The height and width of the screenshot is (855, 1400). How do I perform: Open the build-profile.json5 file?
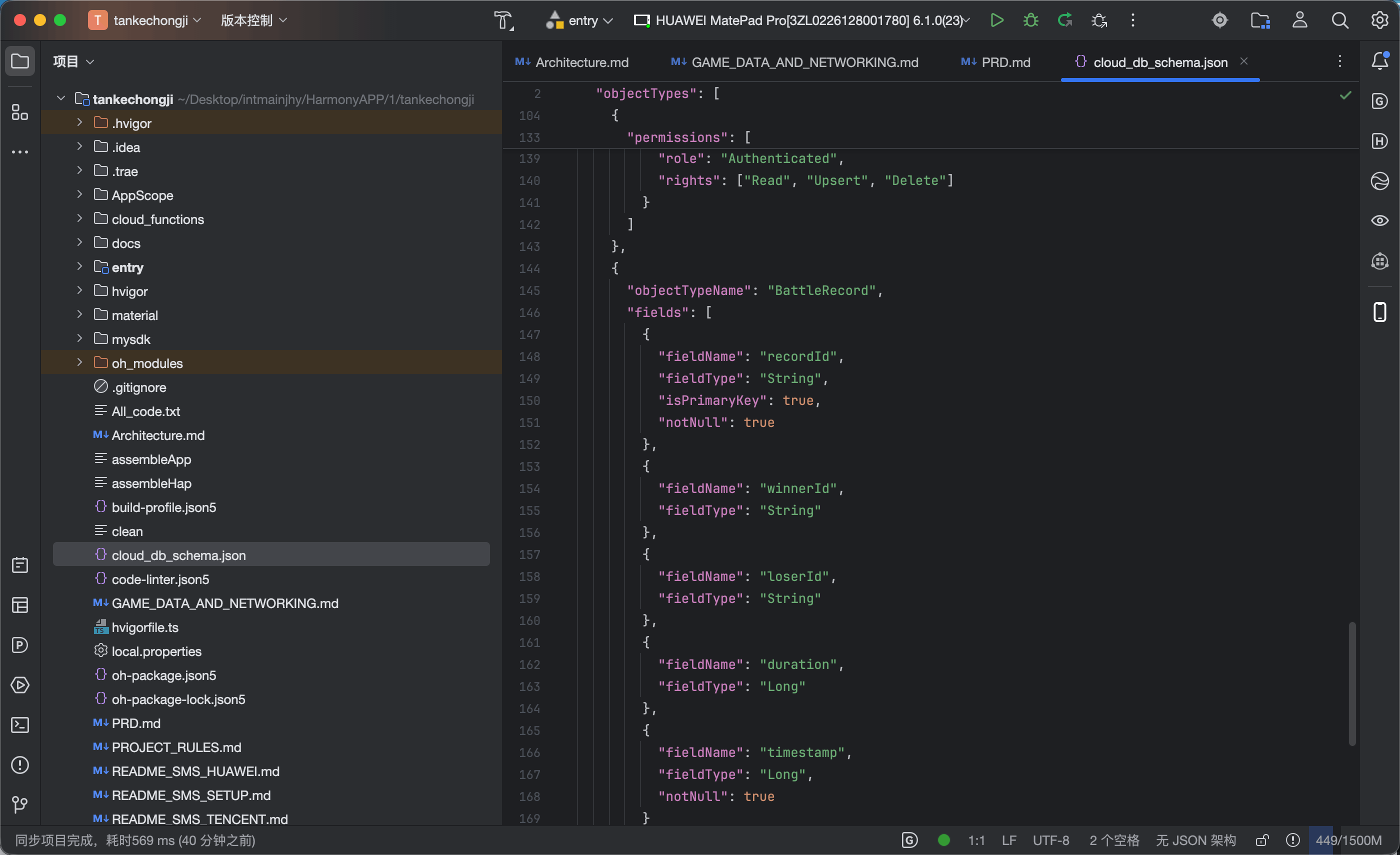[x=163, y=507]
